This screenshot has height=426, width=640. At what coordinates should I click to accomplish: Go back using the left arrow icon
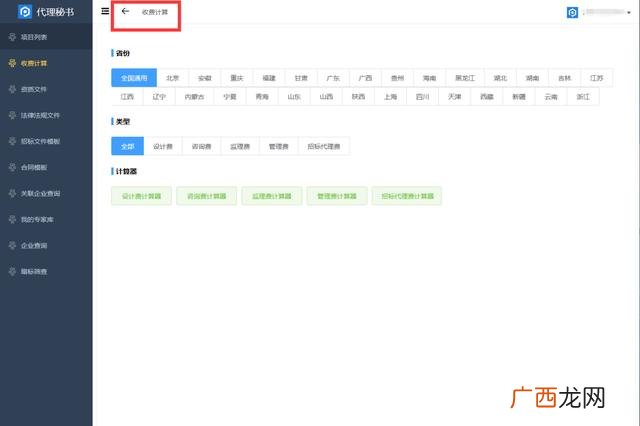125,11
